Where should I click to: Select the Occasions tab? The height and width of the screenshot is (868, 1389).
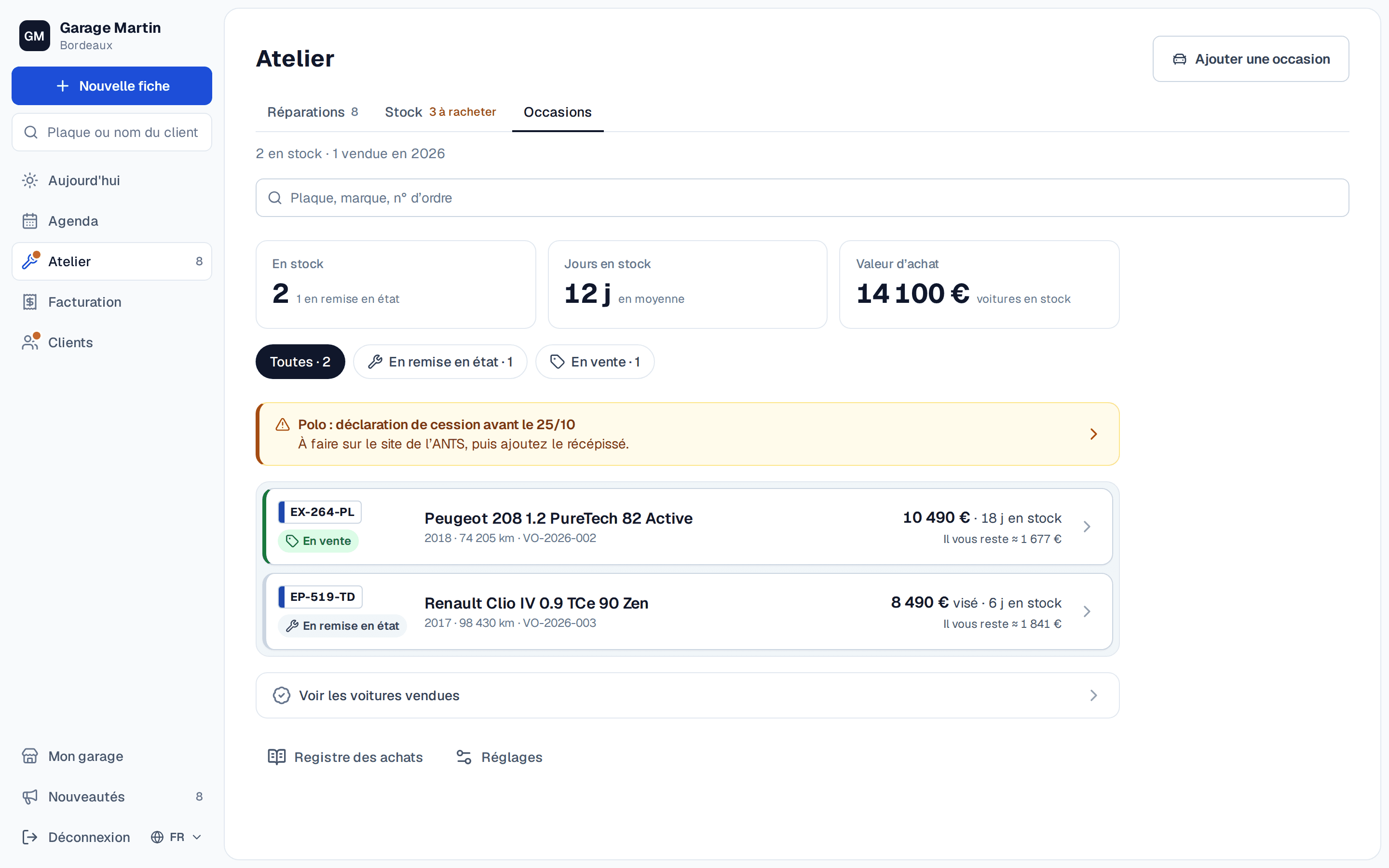[558, 112]
